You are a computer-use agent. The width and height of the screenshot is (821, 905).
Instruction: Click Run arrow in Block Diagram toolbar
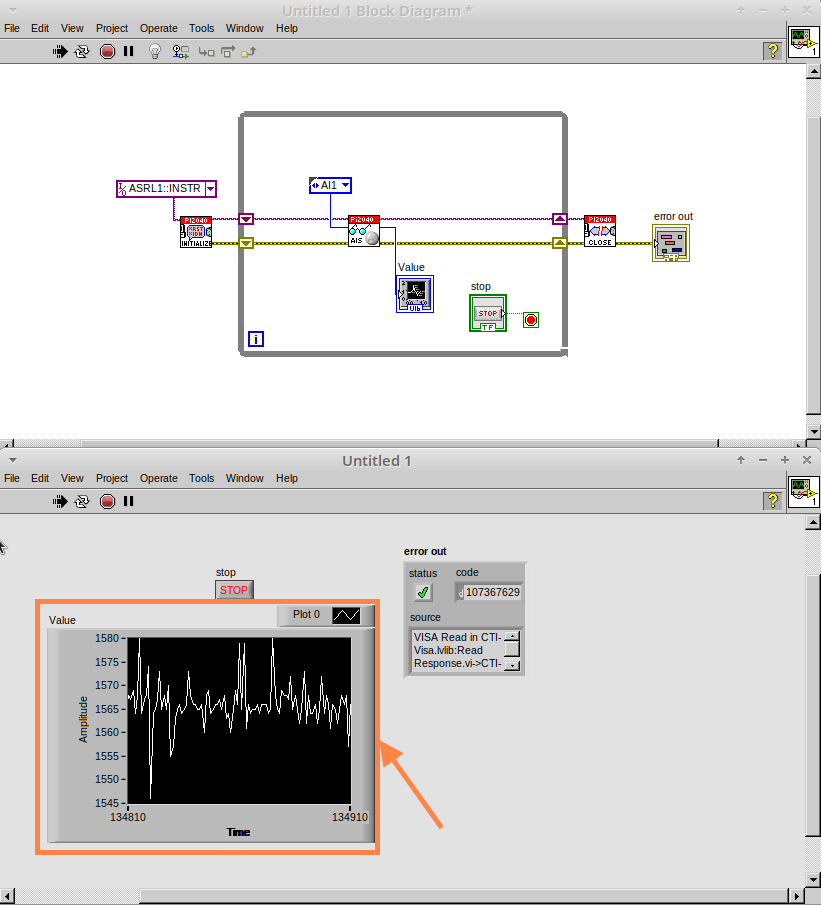point(59,52)
